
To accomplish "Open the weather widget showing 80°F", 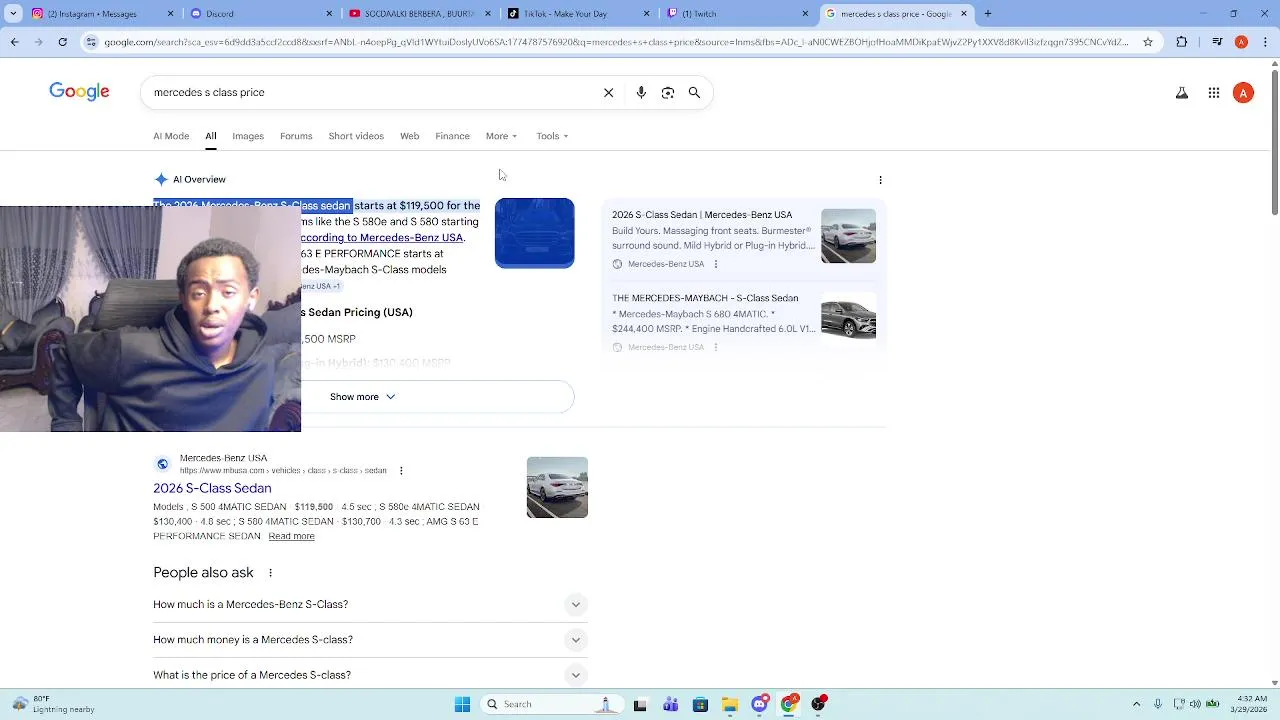I will 55,704.
